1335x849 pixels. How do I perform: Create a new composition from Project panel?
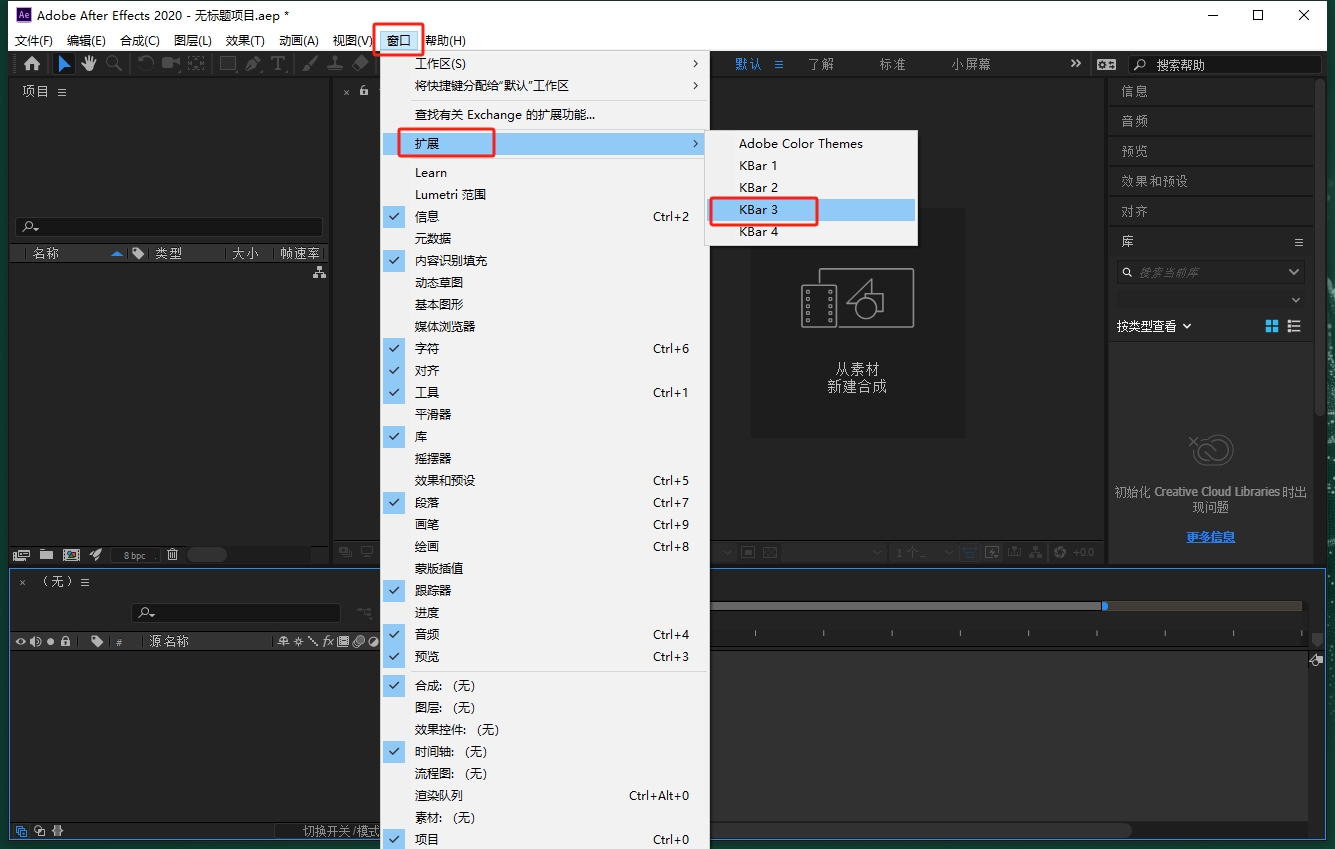[72, 555]
